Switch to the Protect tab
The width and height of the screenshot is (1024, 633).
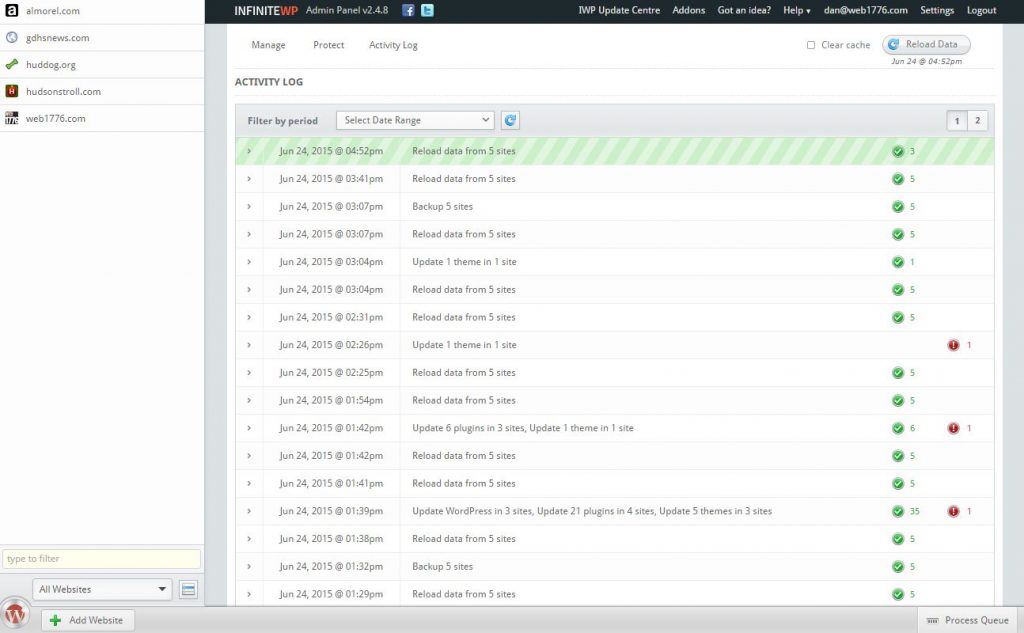pyautogui.click(x=328, y=45)
